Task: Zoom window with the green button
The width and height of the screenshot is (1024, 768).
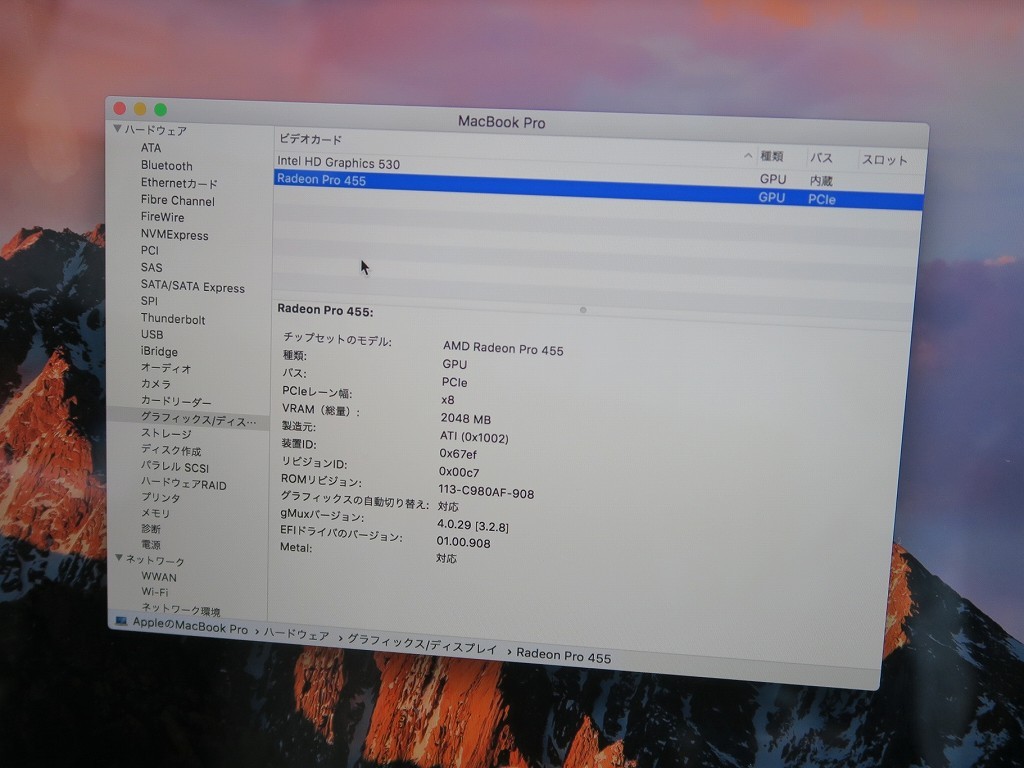Action: (x=160, y=109)
